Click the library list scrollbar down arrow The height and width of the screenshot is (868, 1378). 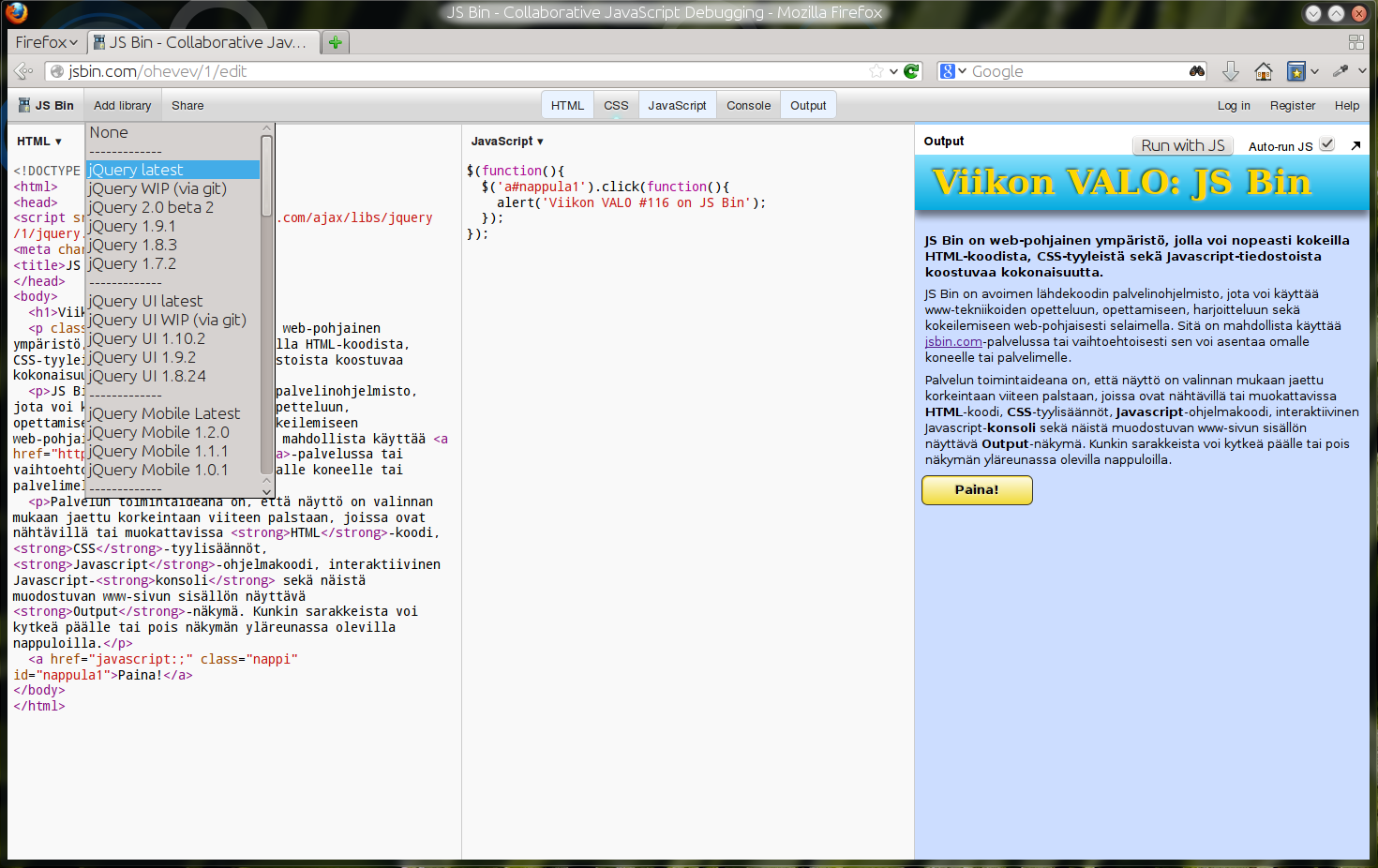[267, 490]
